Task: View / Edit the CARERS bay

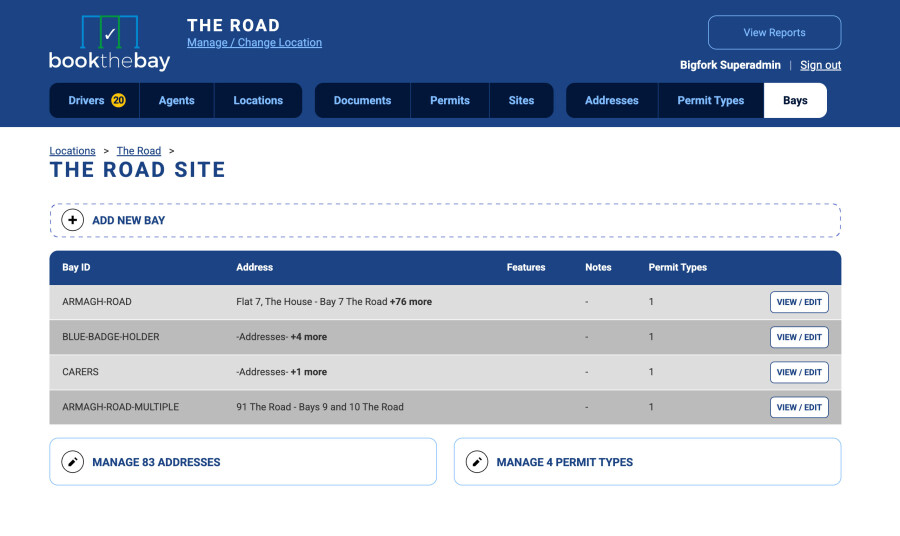Action: [799, 372]
